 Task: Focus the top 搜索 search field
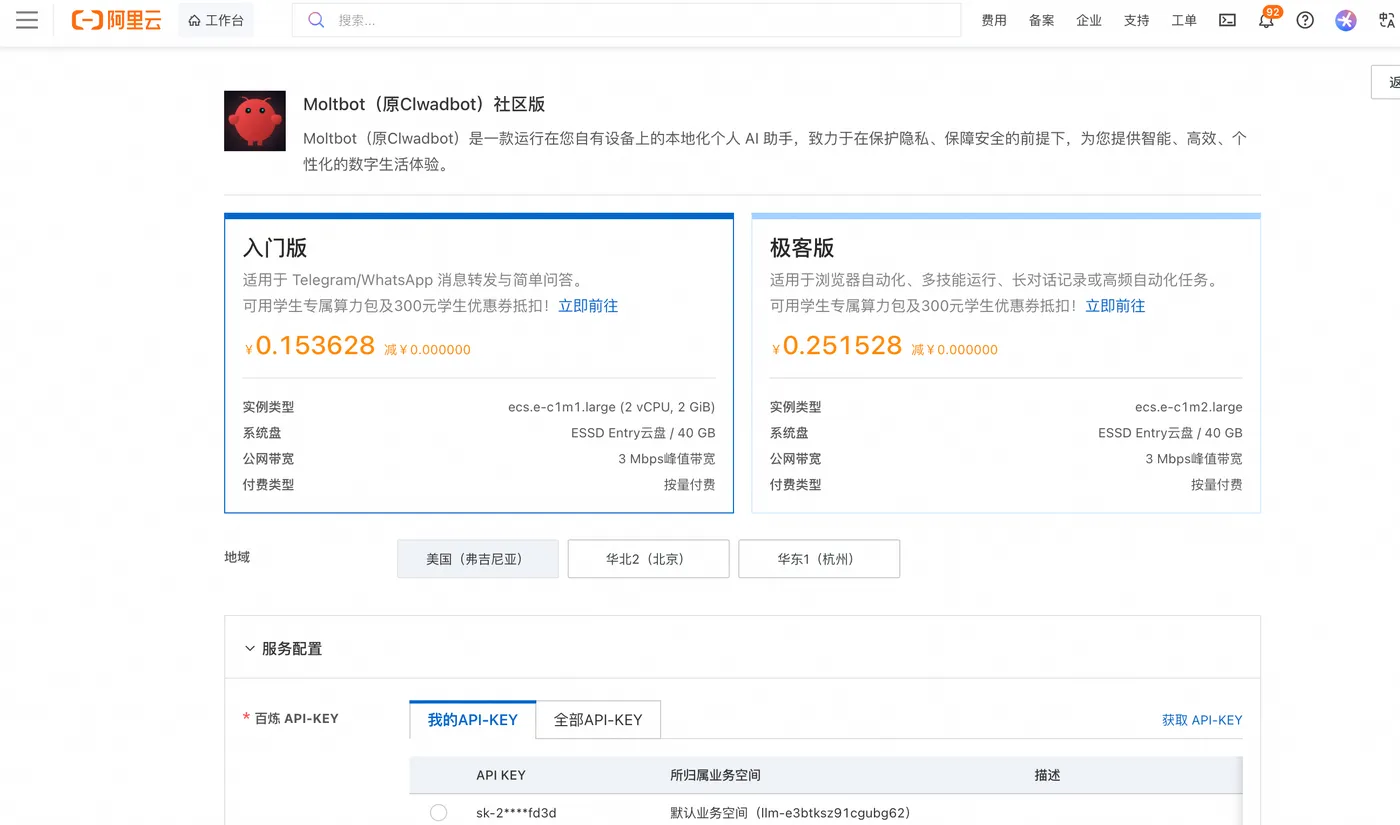pyautogui.click(x=626, y=20)
